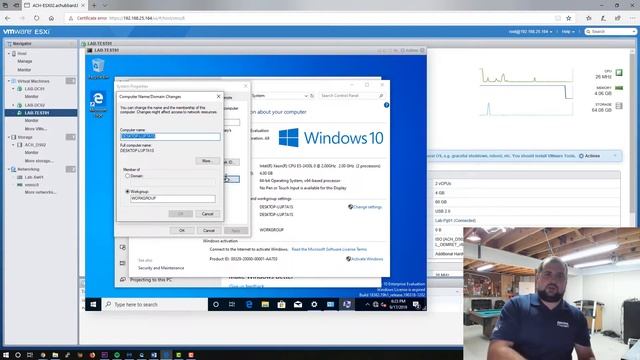Click browser refresh button
This screenshot has height=360, width=640.
click(37, 18)
